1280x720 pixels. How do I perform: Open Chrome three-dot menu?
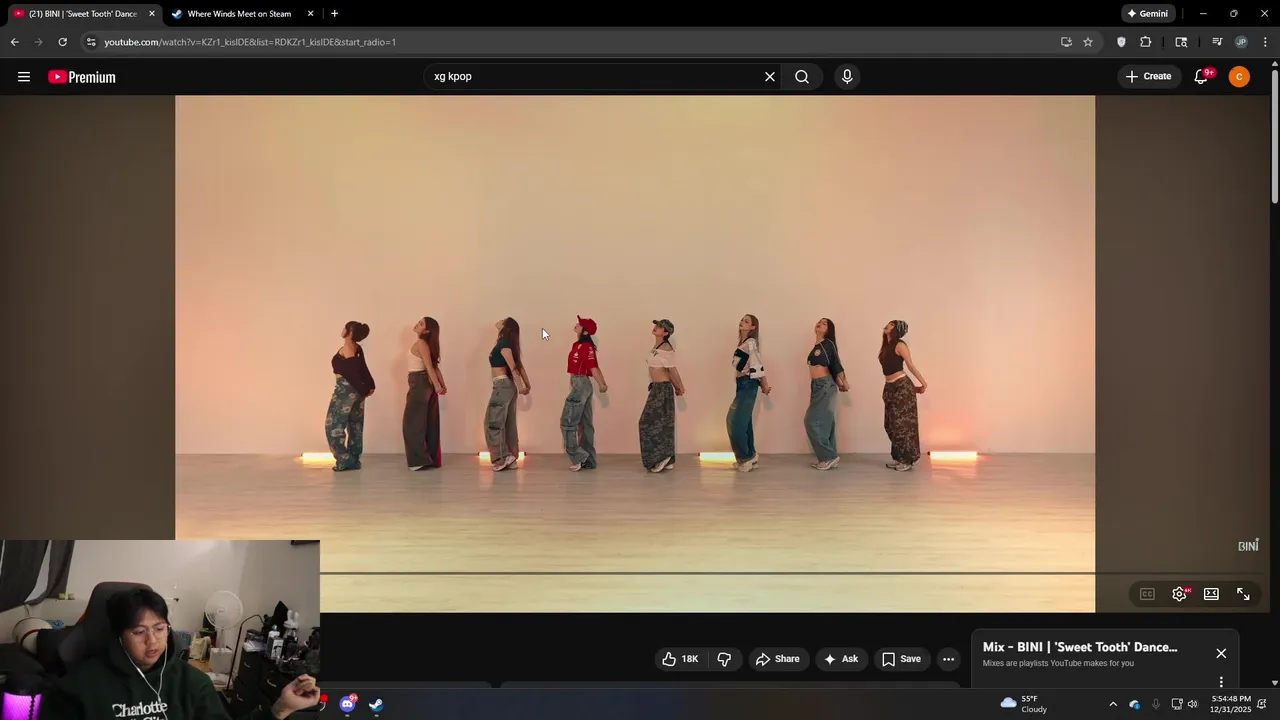tap(1266, 42)
